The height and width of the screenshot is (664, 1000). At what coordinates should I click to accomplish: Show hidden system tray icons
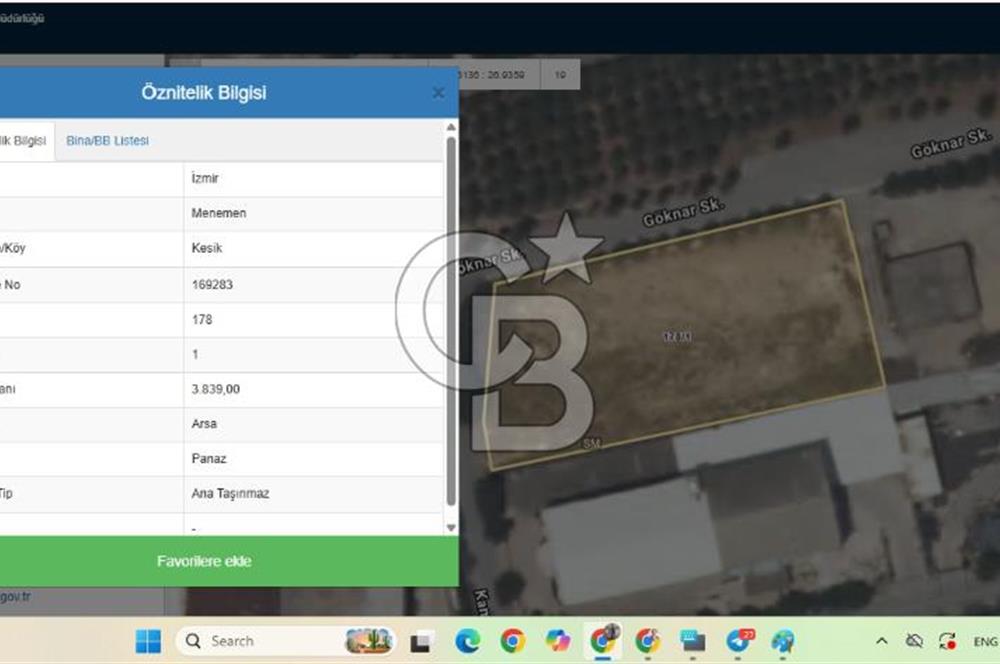click(881, 641)
